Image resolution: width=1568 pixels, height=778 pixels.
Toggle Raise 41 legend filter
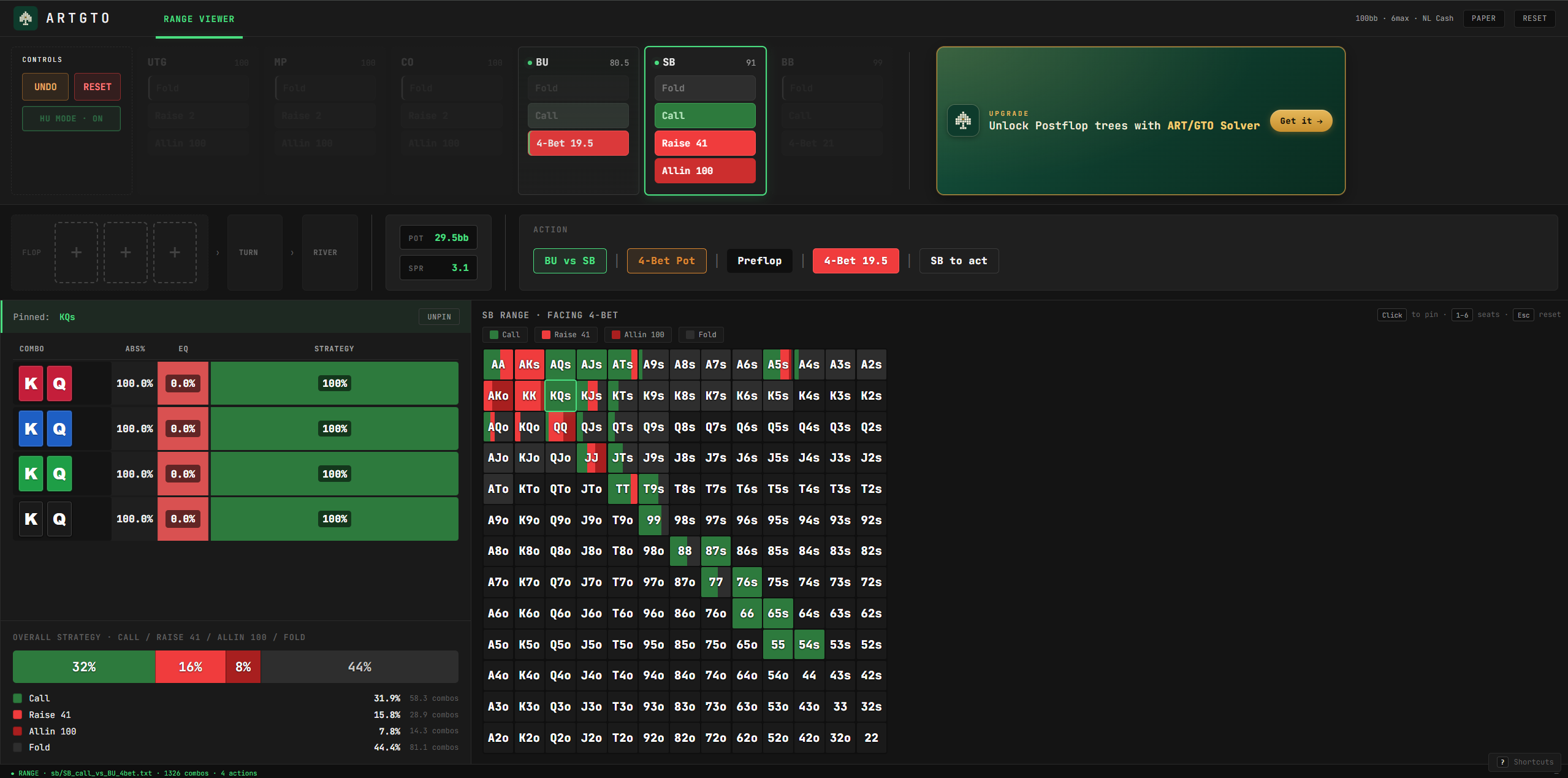pyautogui.click(x=566, y=335)
